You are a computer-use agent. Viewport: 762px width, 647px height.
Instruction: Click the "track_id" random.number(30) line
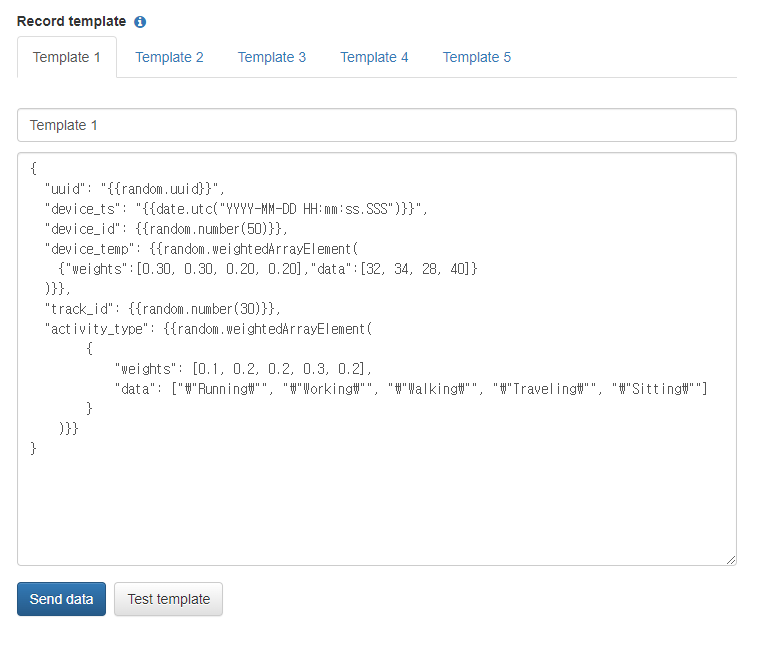(163, 309)
